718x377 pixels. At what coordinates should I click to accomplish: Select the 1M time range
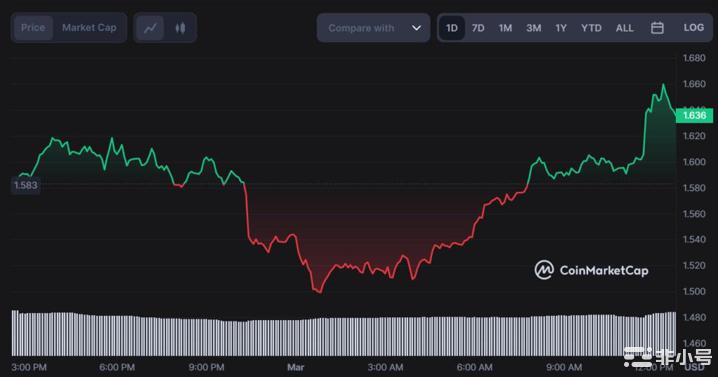pos(505,28)
